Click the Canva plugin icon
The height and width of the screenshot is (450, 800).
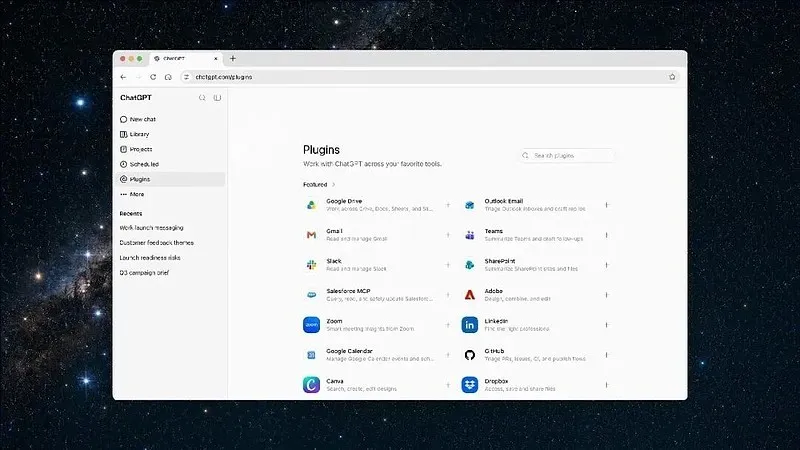[311, 385]
